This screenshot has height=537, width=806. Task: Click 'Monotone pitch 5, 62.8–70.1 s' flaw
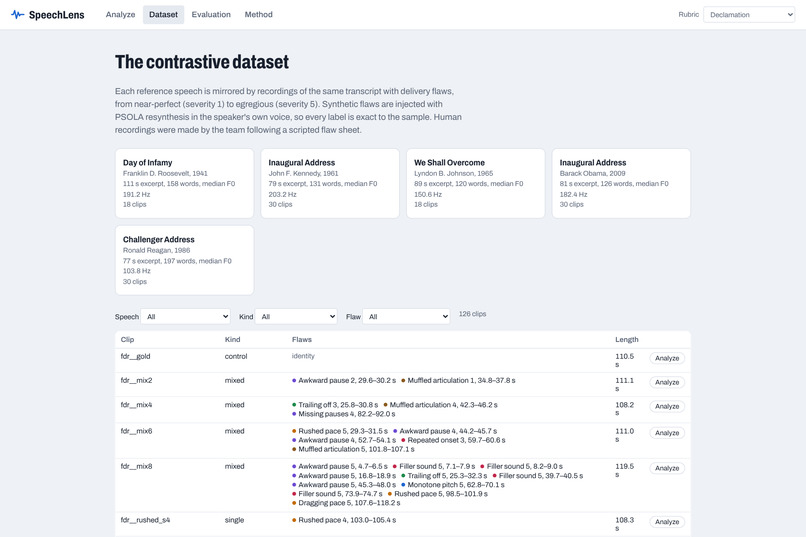(452, 485)
